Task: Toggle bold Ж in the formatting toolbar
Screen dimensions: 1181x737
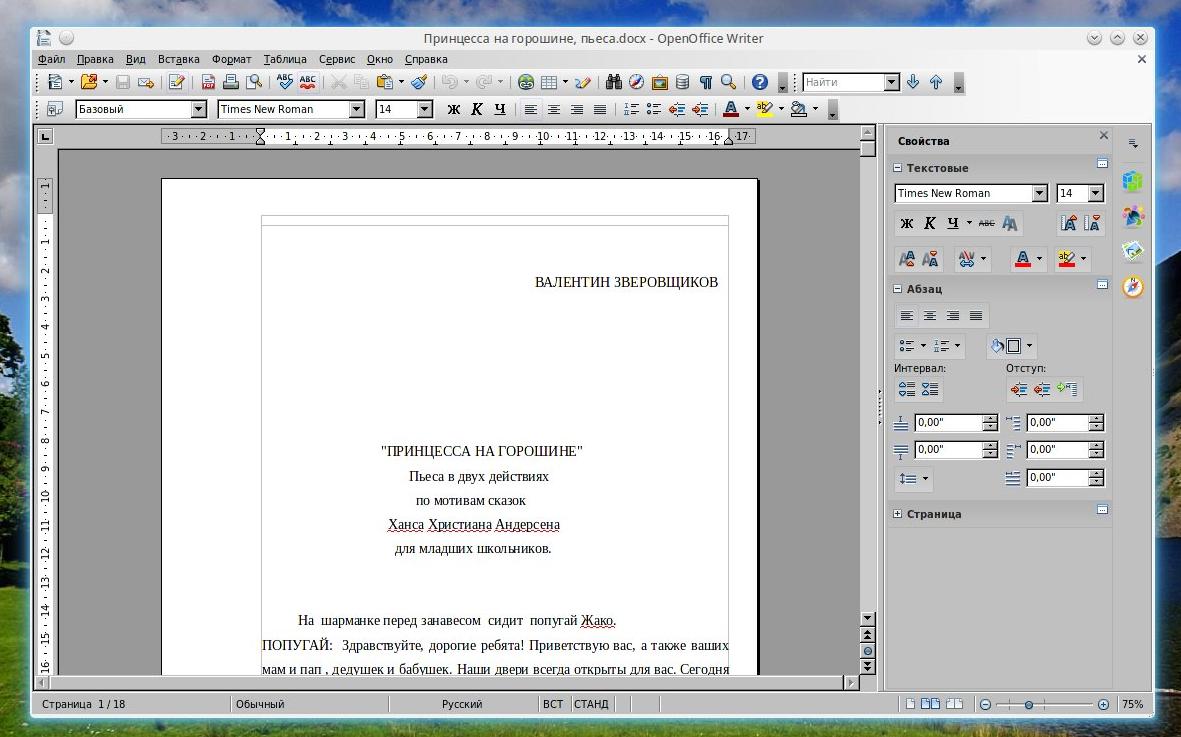Action: point(453,110)
